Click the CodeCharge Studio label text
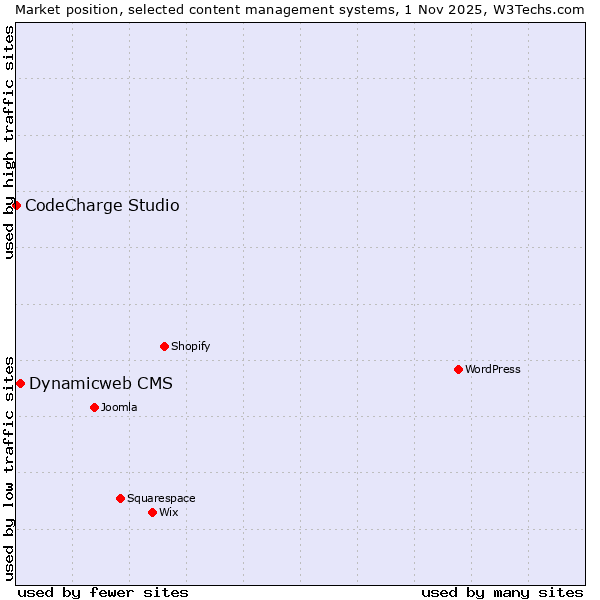Screen dimensions: 600x600 pyautogui.click(x=102, y=206)
